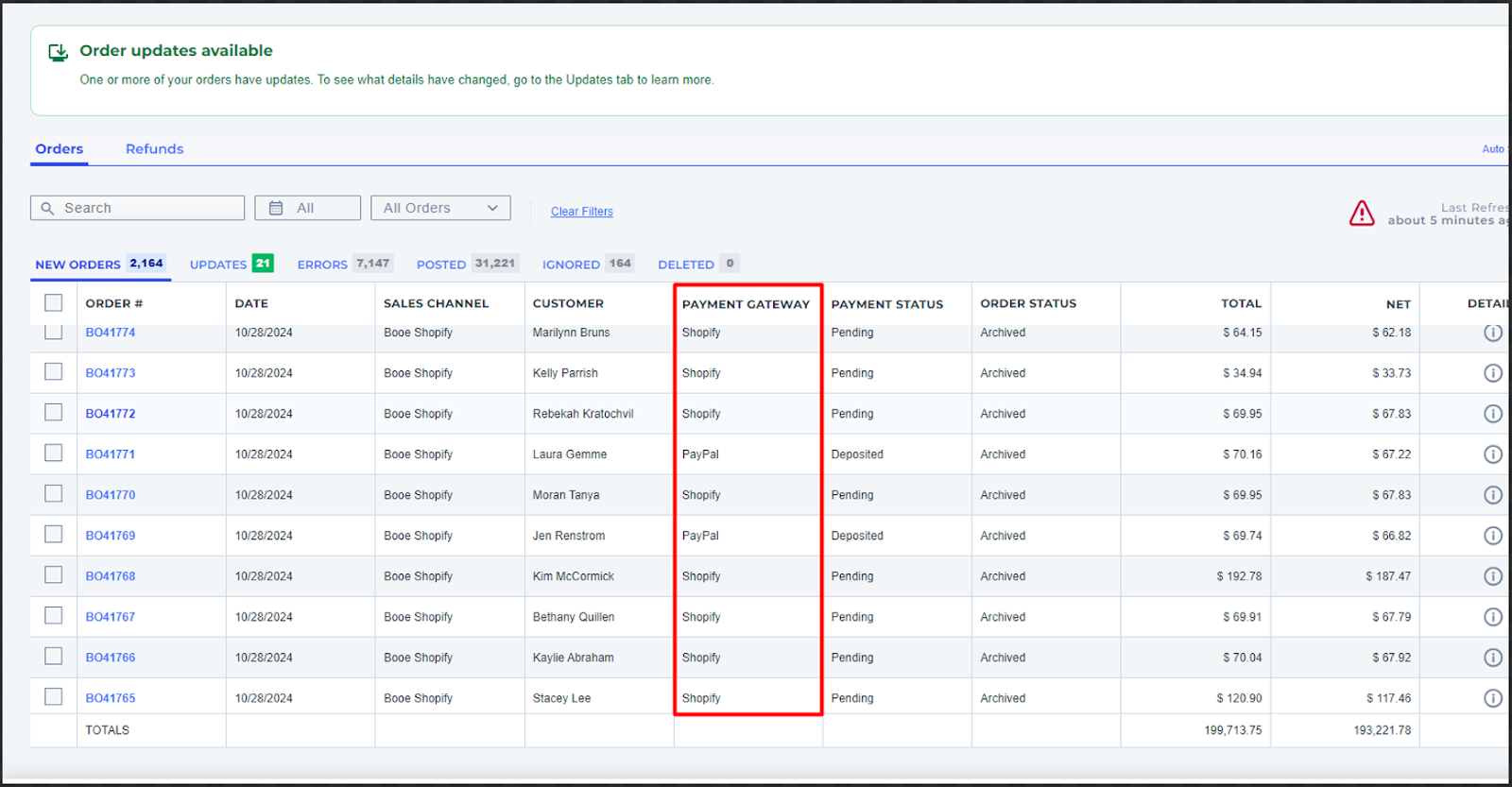Select the checkbox for order BO41772
The width and height of the screenshot is (1512, 787).
click(x=54, y=413)
